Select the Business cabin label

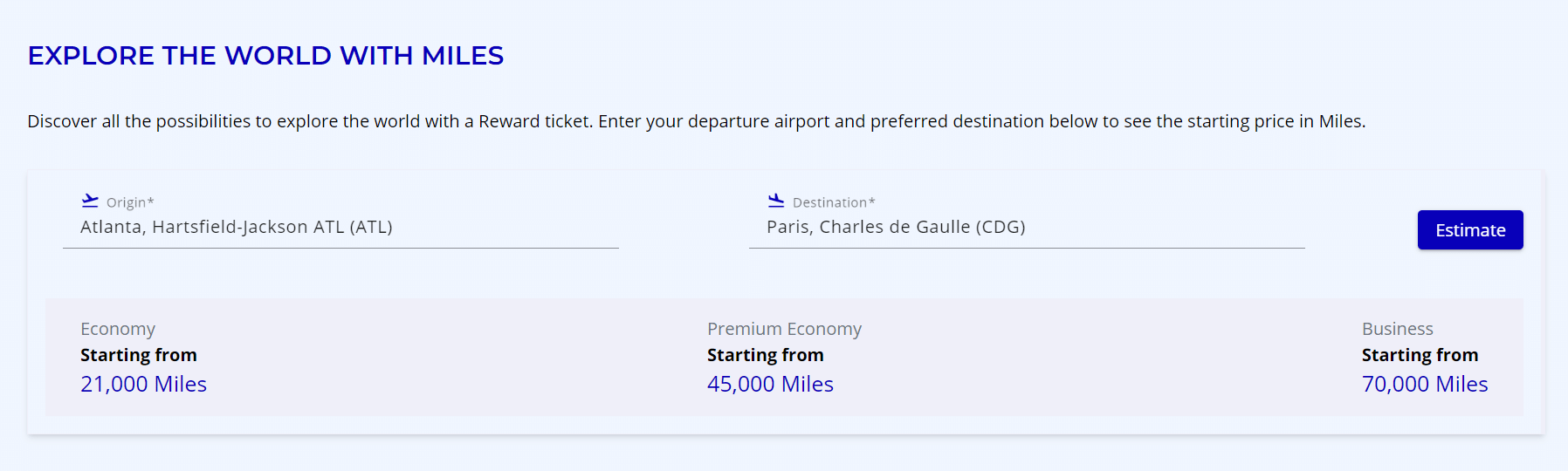point(1397,329)
